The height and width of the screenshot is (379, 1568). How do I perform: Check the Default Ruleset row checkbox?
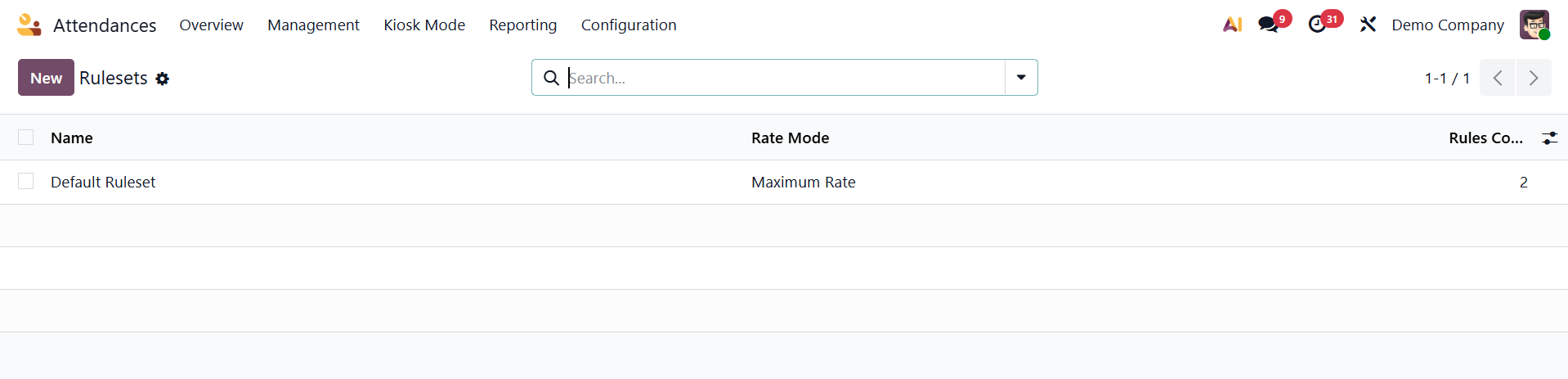[26, 181]
